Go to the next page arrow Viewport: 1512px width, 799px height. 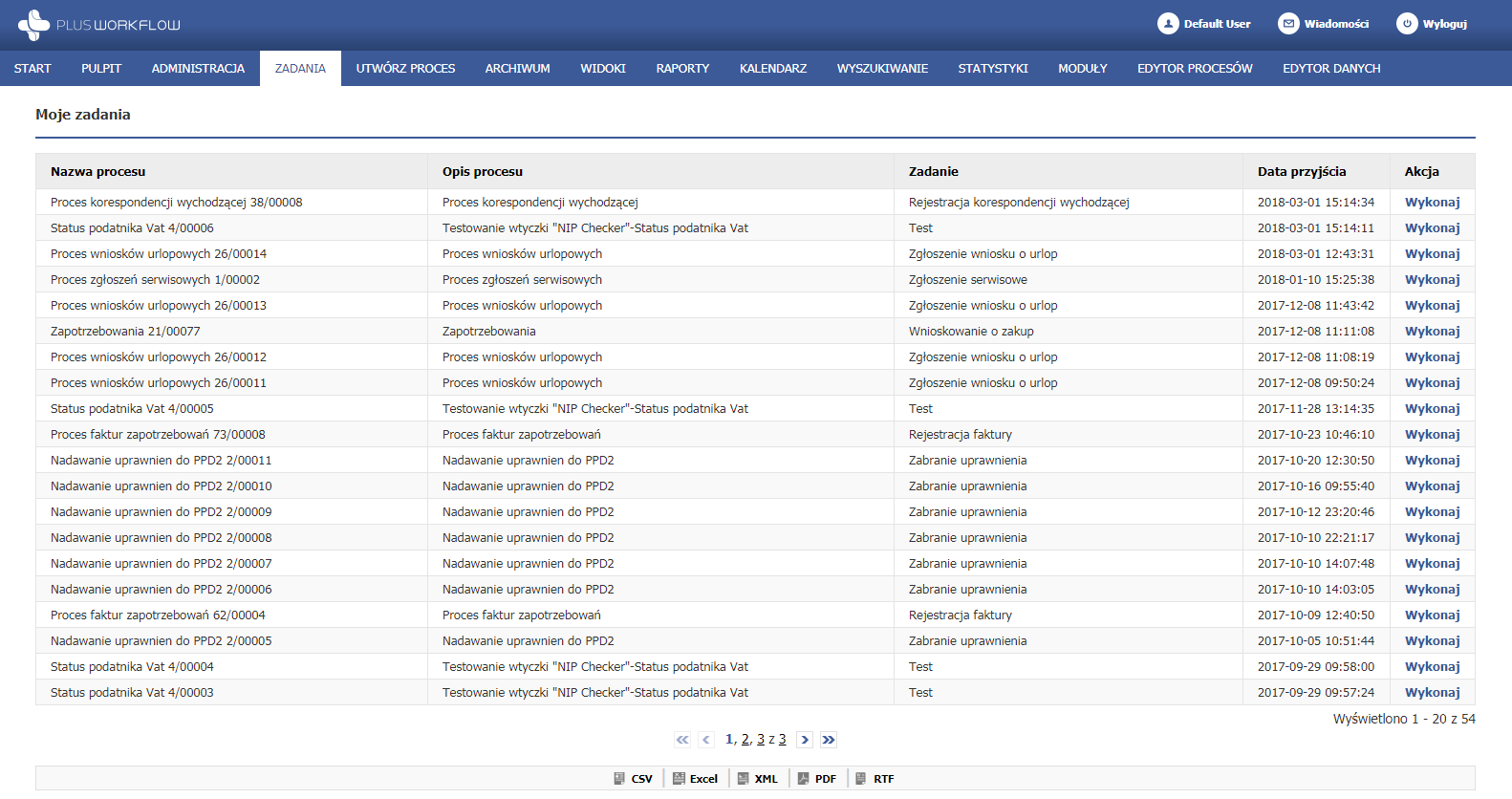805,740
